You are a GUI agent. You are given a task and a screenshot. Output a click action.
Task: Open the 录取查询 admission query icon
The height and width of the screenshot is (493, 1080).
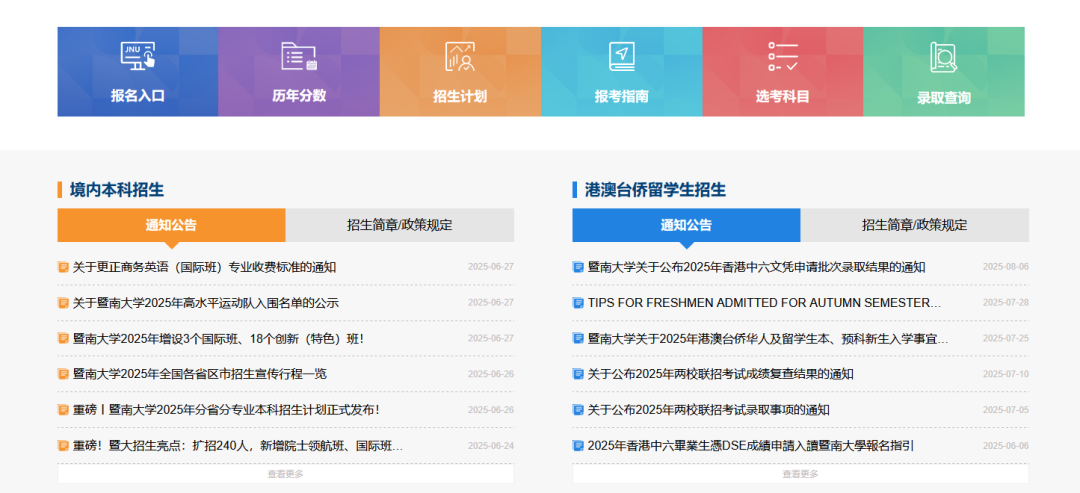(943, 72)
